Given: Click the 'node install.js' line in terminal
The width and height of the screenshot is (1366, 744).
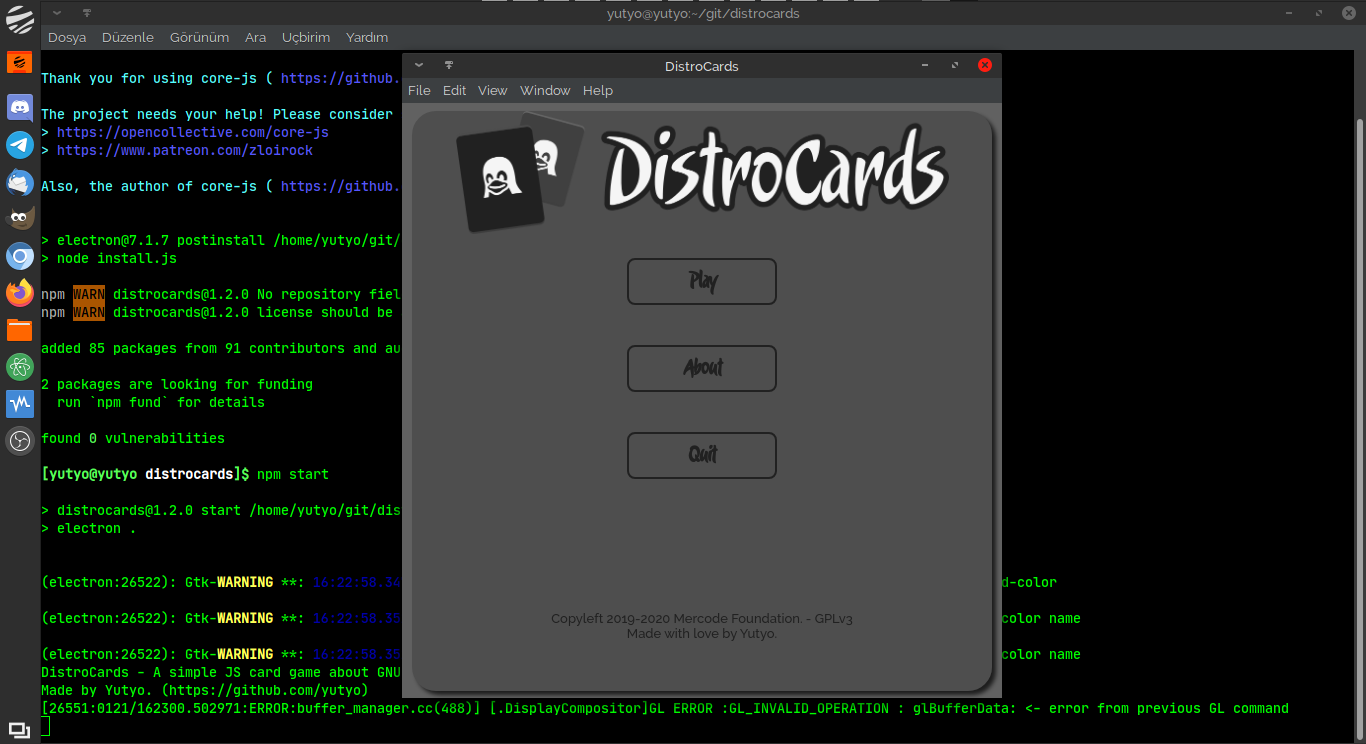Looking at the screenshot, I should pos(109,258).
